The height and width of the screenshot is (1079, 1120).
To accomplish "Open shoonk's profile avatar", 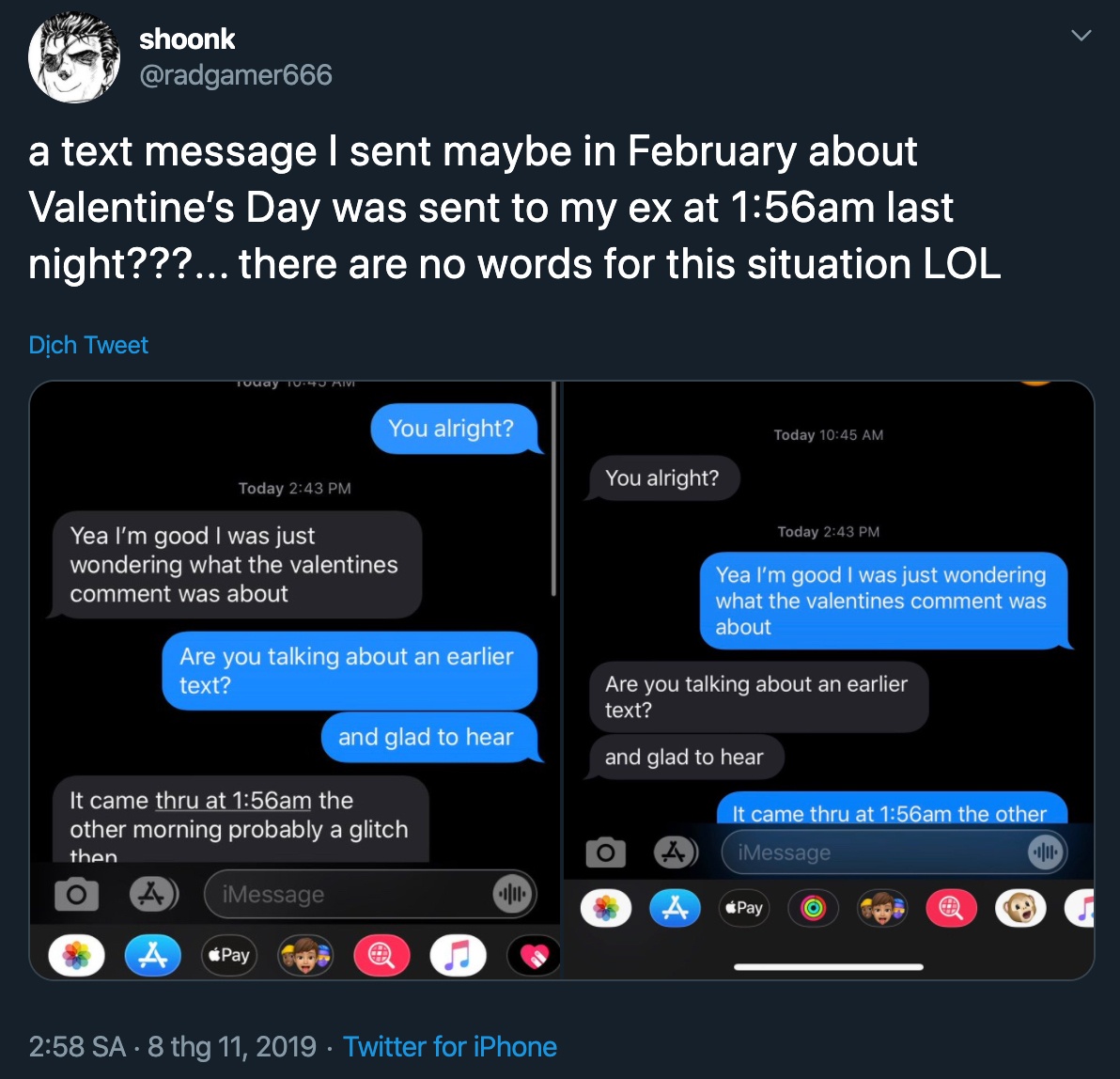I will (x=74, y=56).
